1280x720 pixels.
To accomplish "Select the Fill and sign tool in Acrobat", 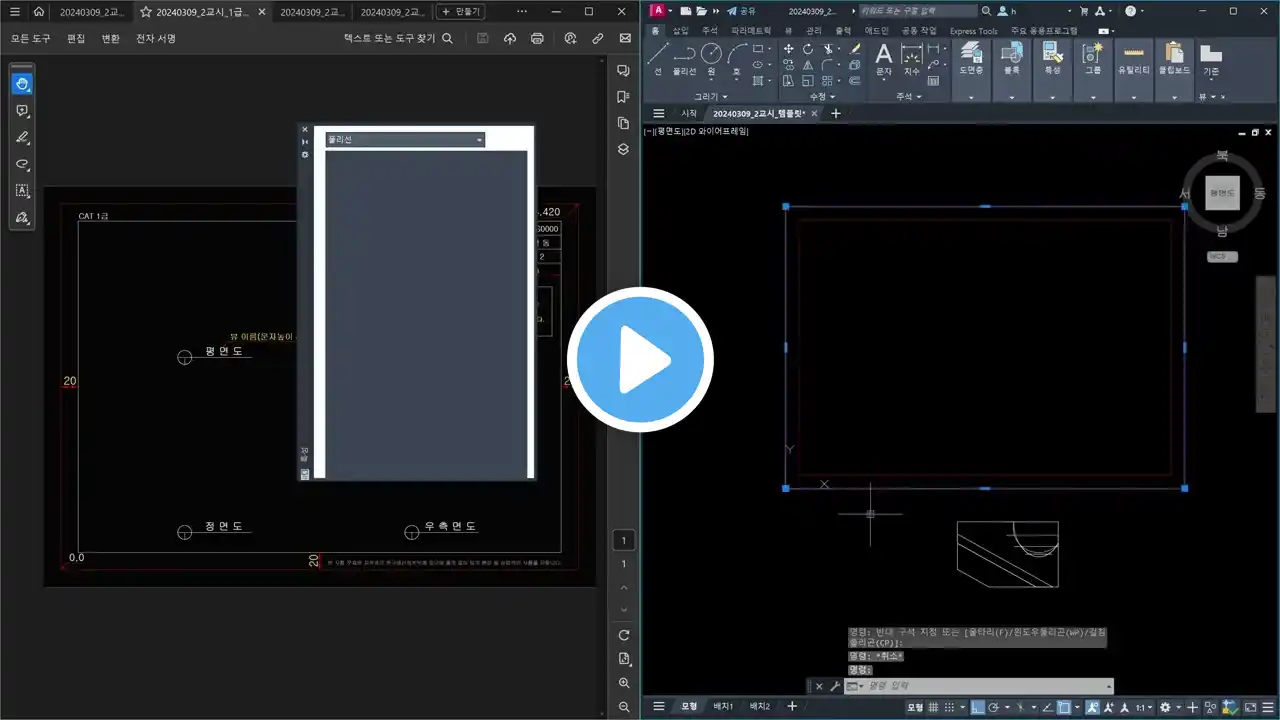I will [x=22, y=217].
